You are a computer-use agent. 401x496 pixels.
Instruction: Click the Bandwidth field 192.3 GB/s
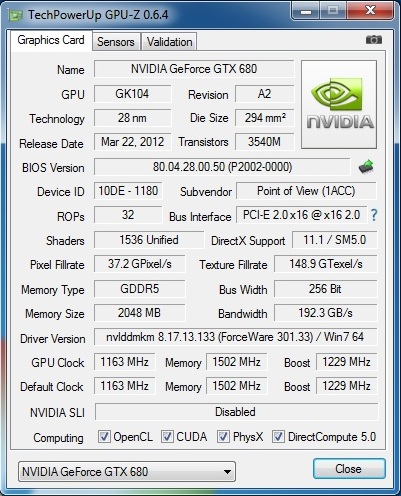click(326, 313)
